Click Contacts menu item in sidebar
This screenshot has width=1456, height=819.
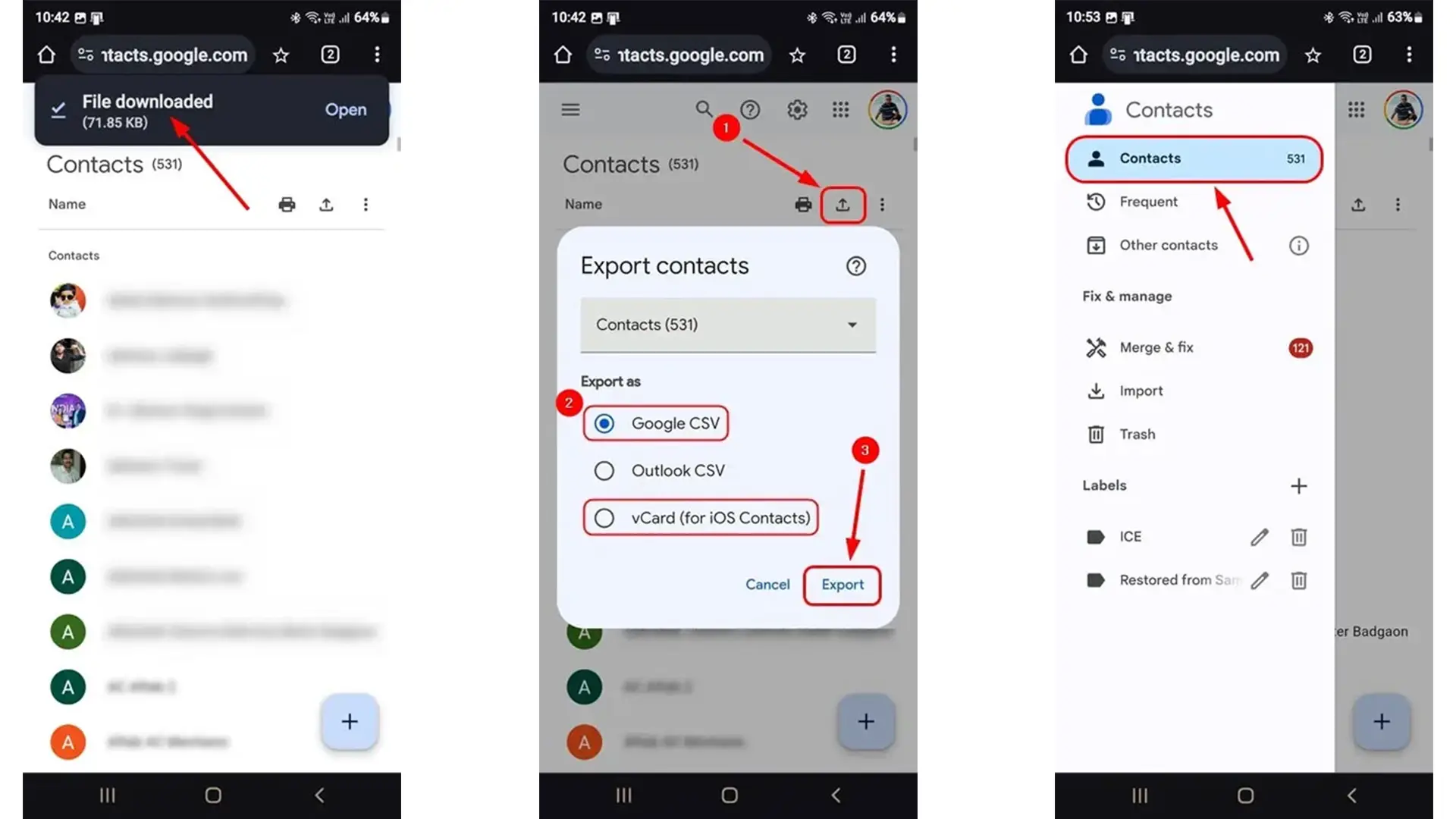[1193, 158]
